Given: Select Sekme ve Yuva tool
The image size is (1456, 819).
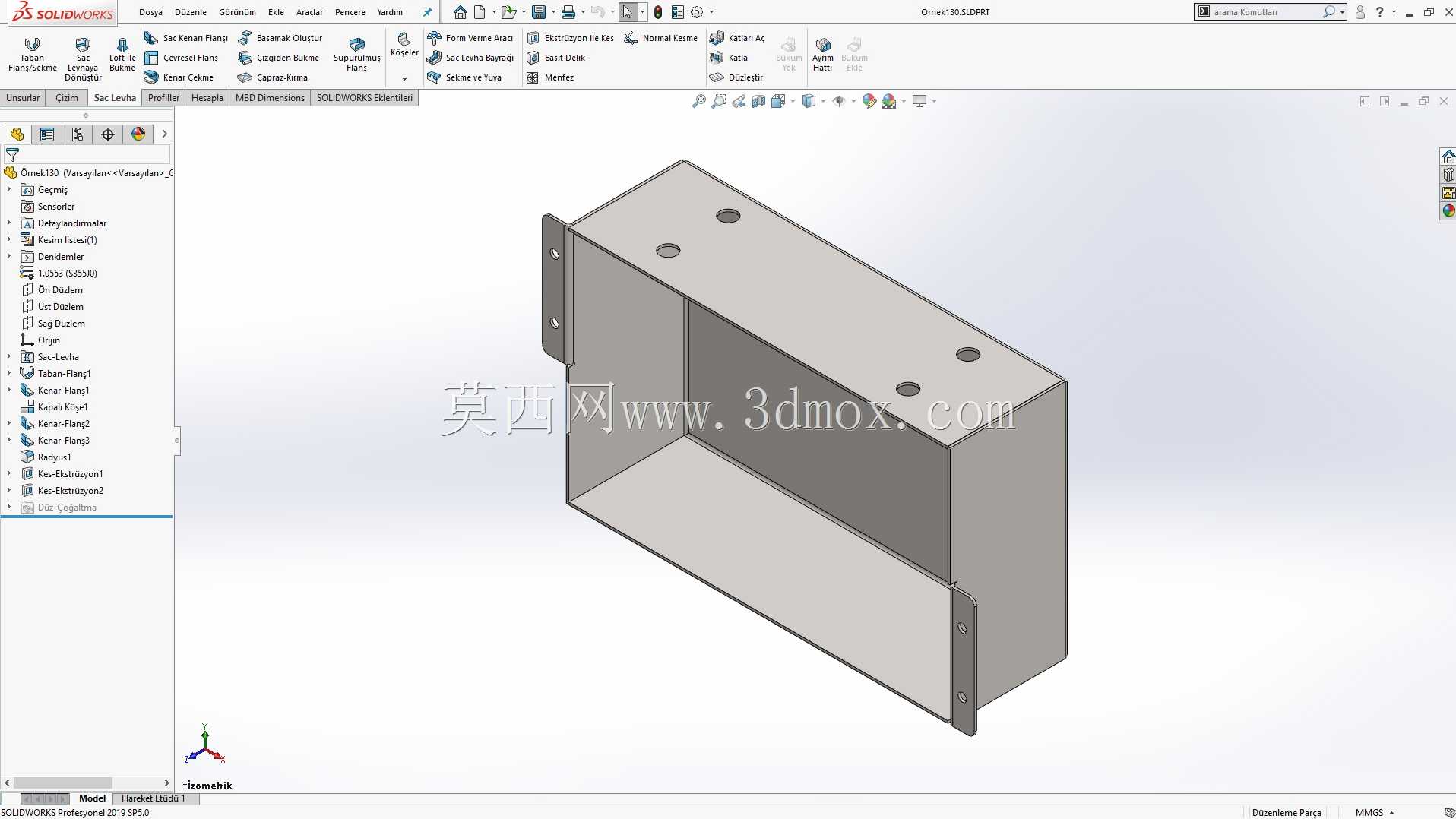Looking at the screenshot, I should point(464,77).
